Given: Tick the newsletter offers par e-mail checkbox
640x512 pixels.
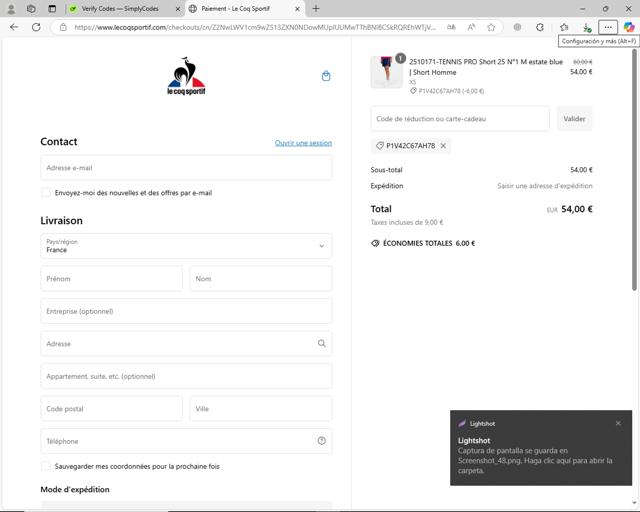Looking at the screenshot, I should (46, 192).
